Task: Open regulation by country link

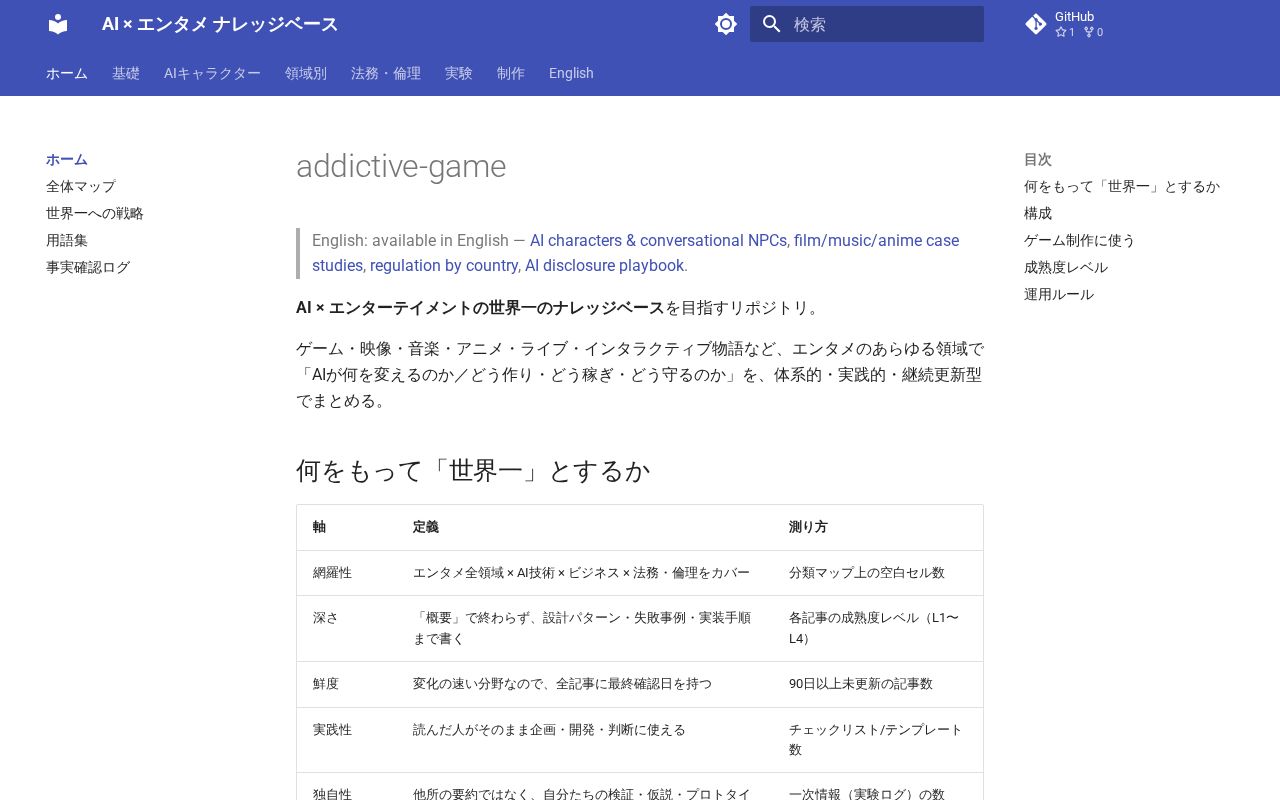Action: coord(444,265)
